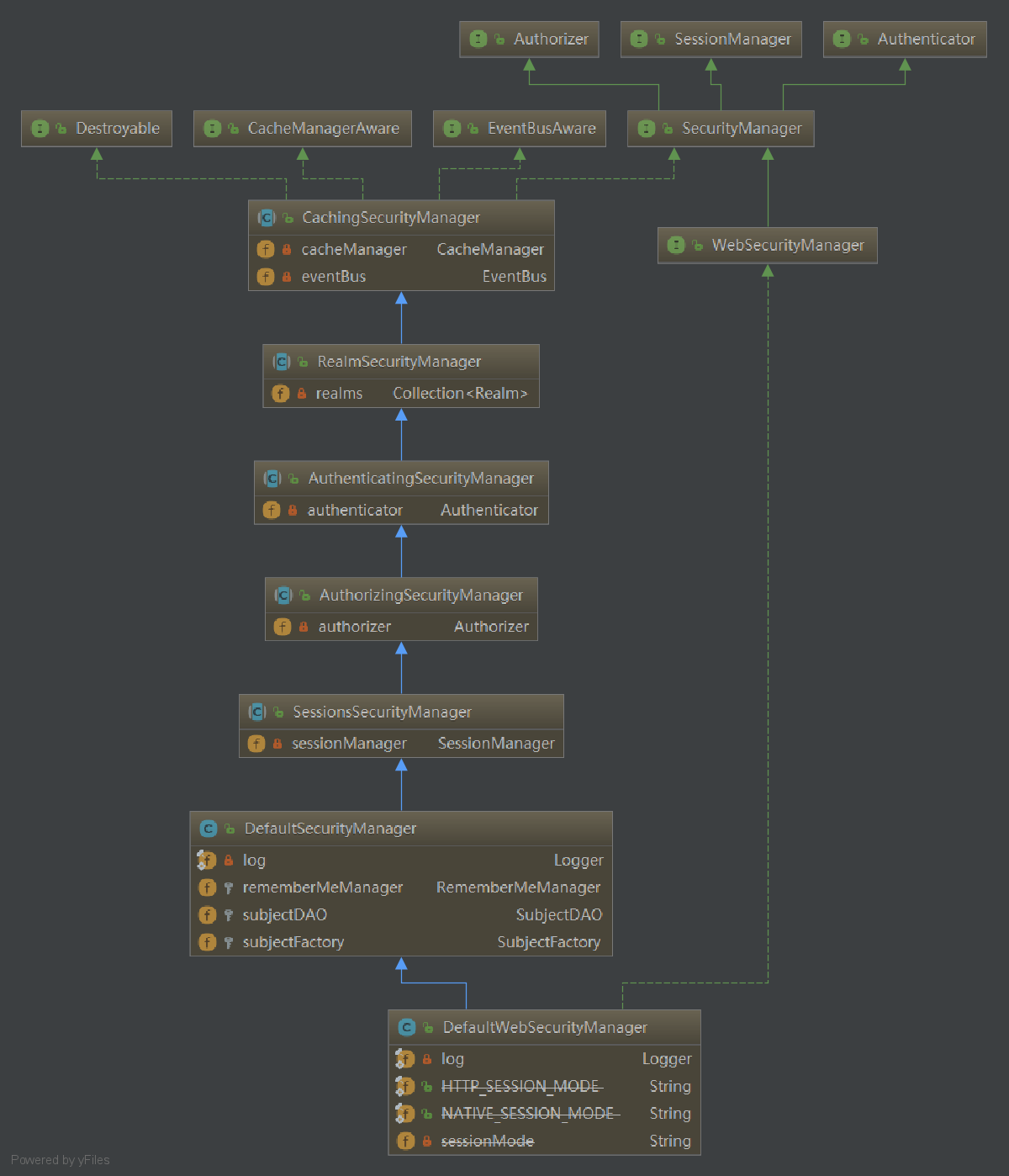Click the field icon beside authenticator
The width and height of the screenshot is (1009, 1176).
(x=272, y=510)
